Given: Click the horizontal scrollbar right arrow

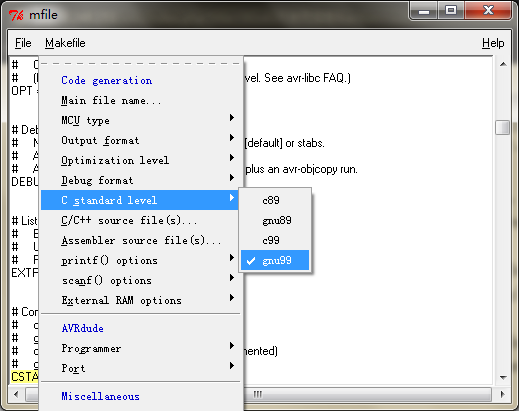Looking at the screenshot, I should [503, 394].
